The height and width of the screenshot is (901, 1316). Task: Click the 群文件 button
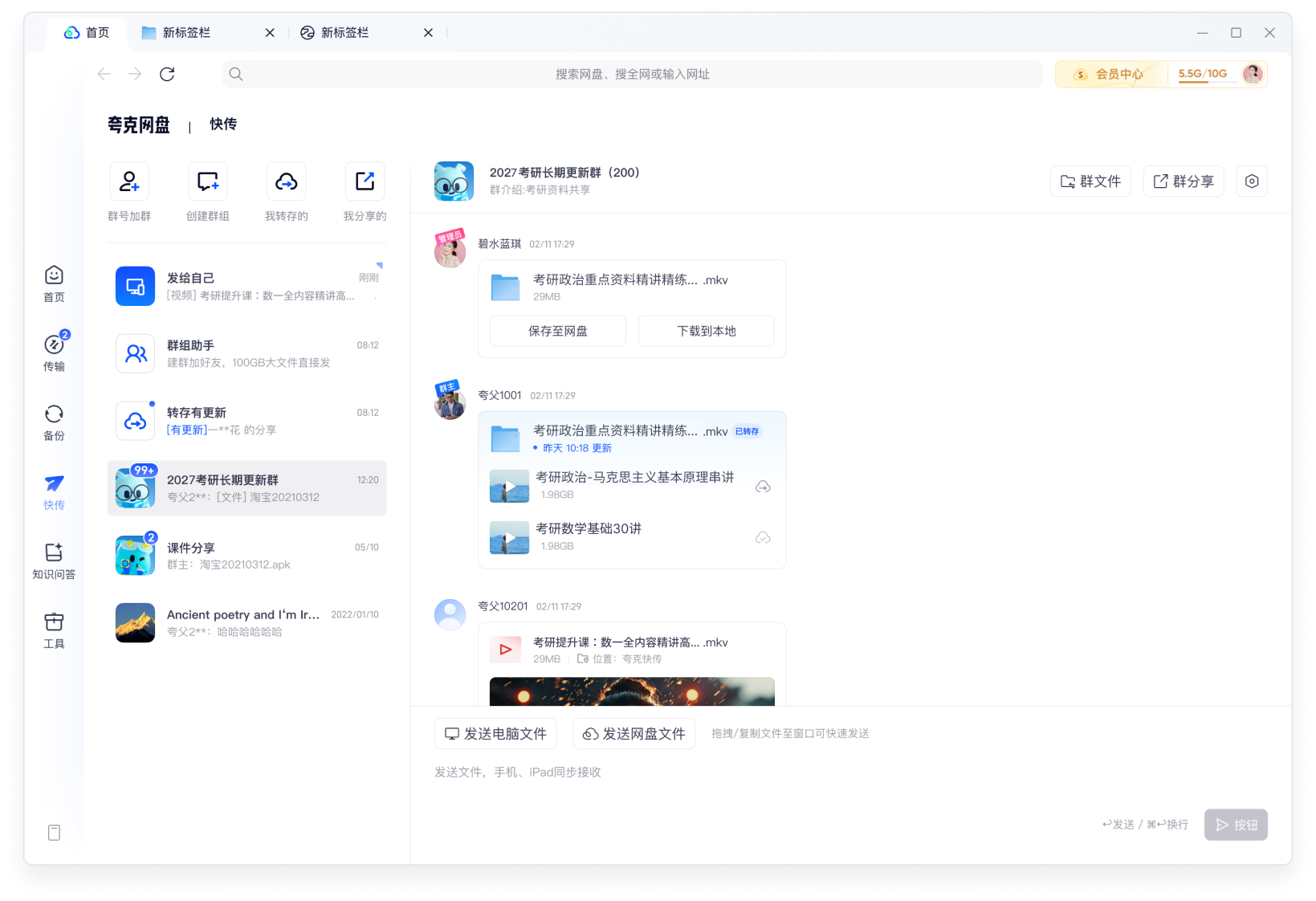[1090, 181]
